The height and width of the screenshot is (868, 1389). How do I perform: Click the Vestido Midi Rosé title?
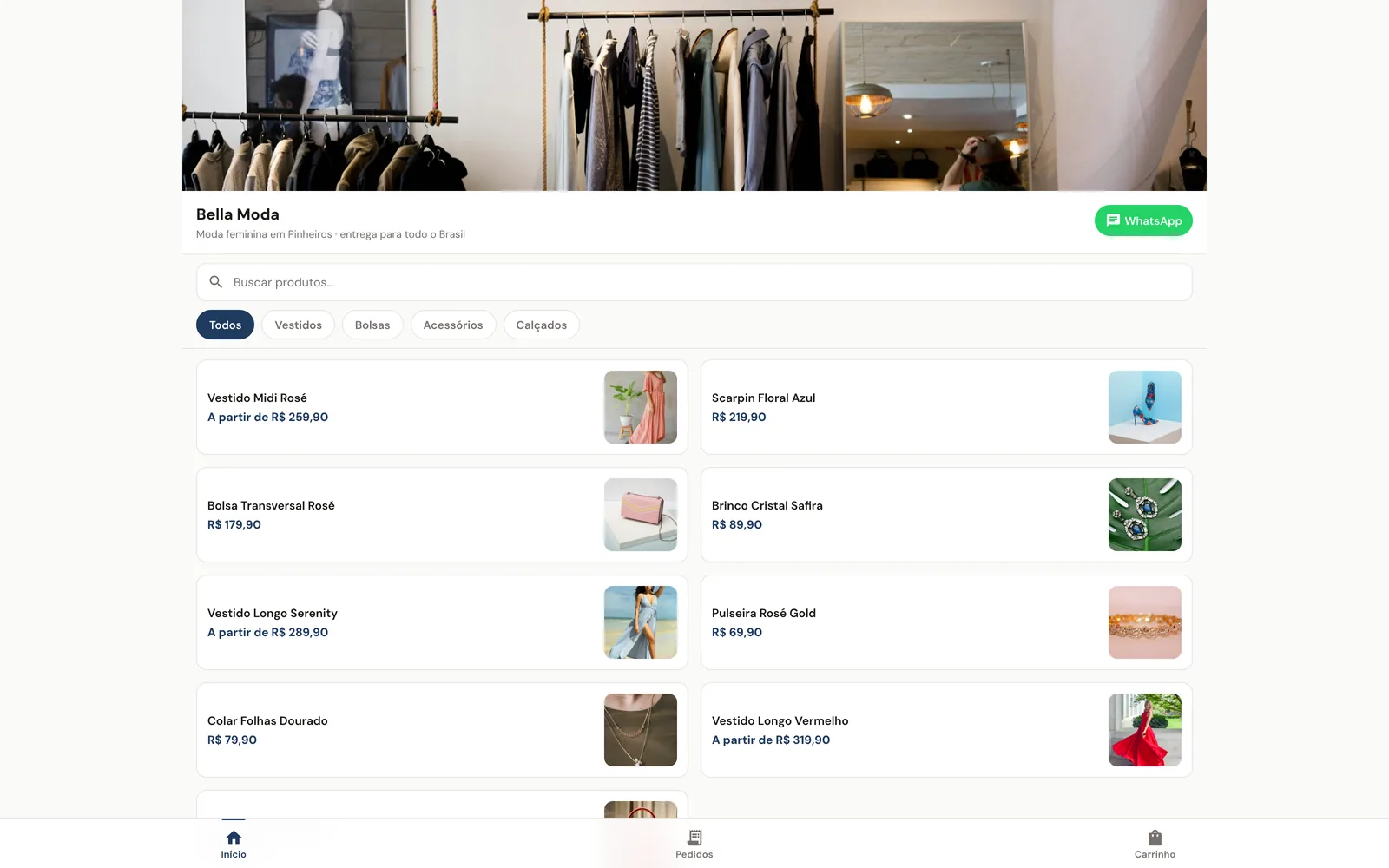[257, 398]
